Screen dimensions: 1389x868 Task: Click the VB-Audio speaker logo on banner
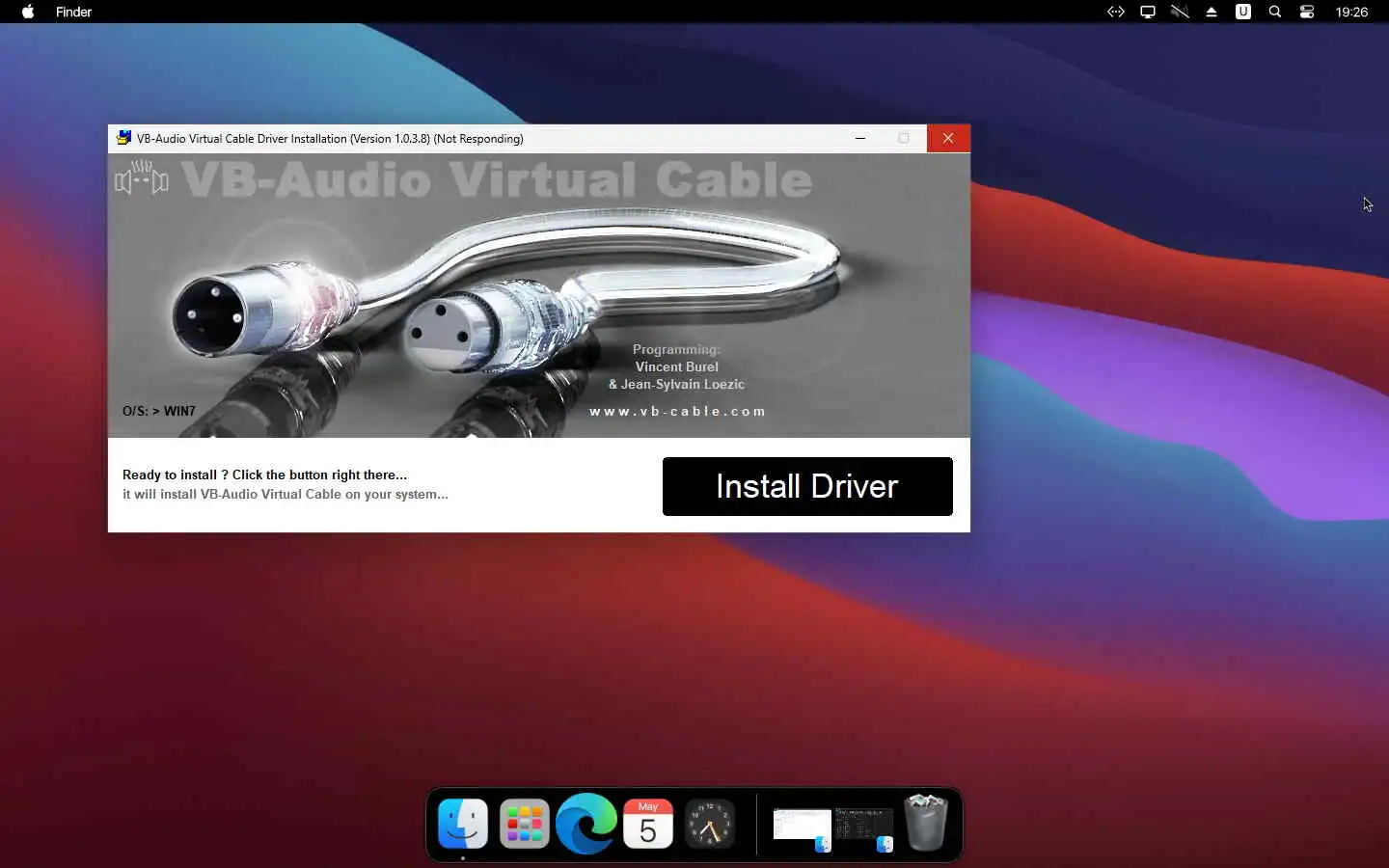[142, 177]
